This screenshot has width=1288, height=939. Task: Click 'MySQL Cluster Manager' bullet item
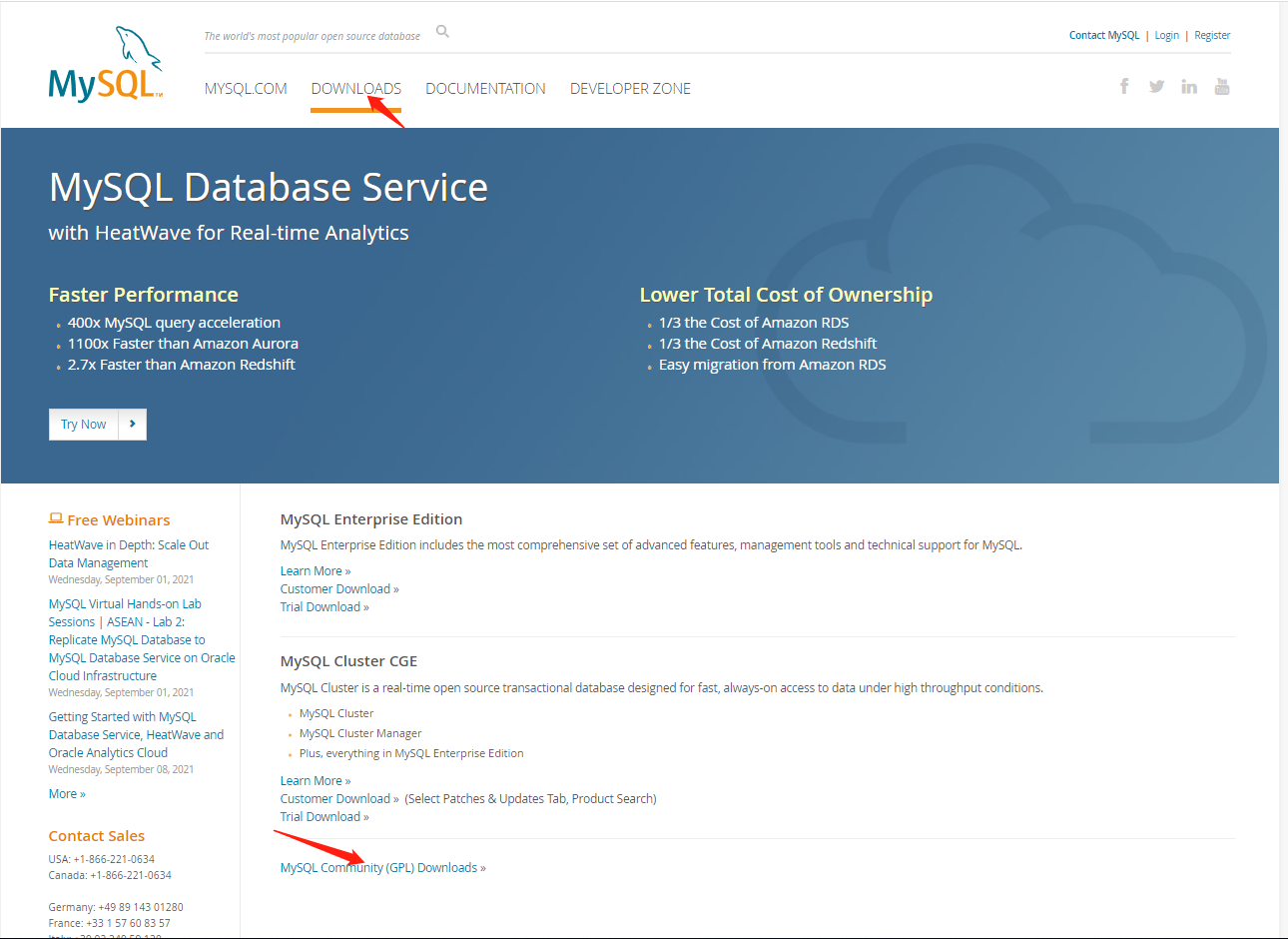tap(360, 733)
